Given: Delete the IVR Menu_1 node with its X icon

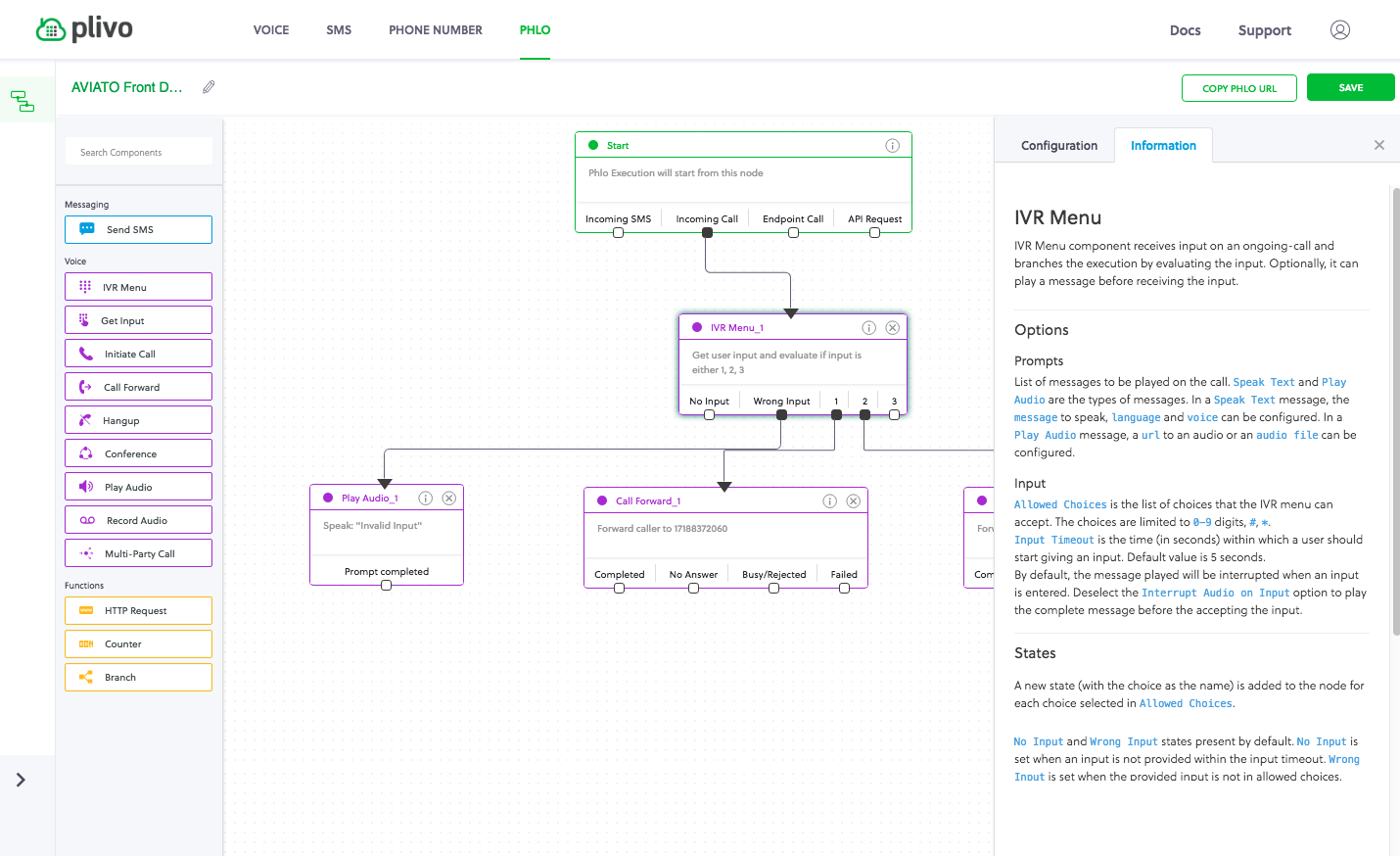Looking at the screenshot, I should pyautogui.click(x=892, y=328).
